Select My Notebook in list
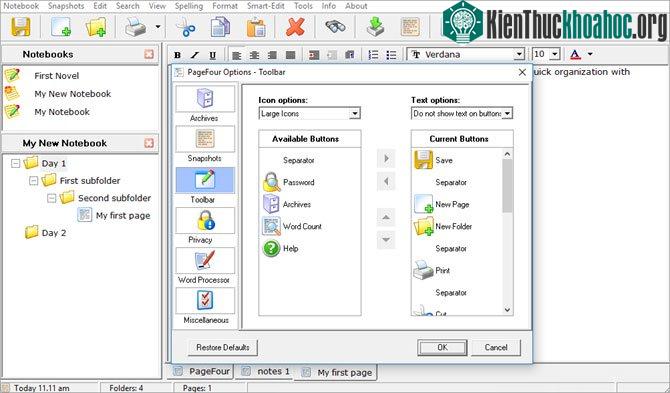Image resolution: width=670 pixels, height=393 pixels. point(62,112)
